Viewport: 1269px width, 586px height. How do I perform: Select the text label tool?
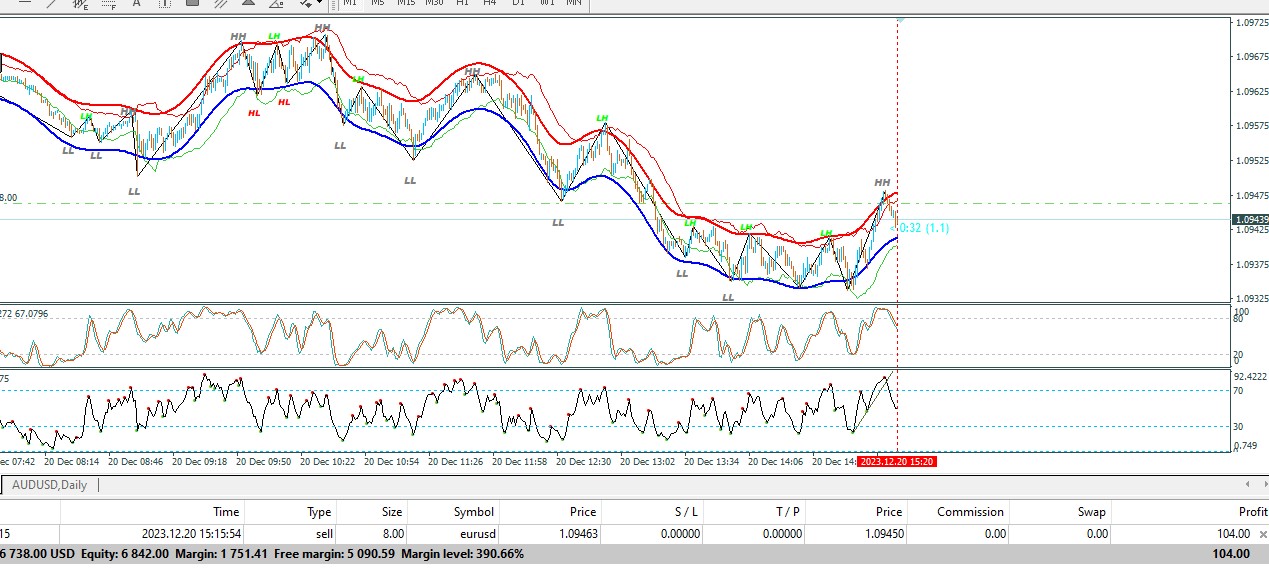point(165,3)
